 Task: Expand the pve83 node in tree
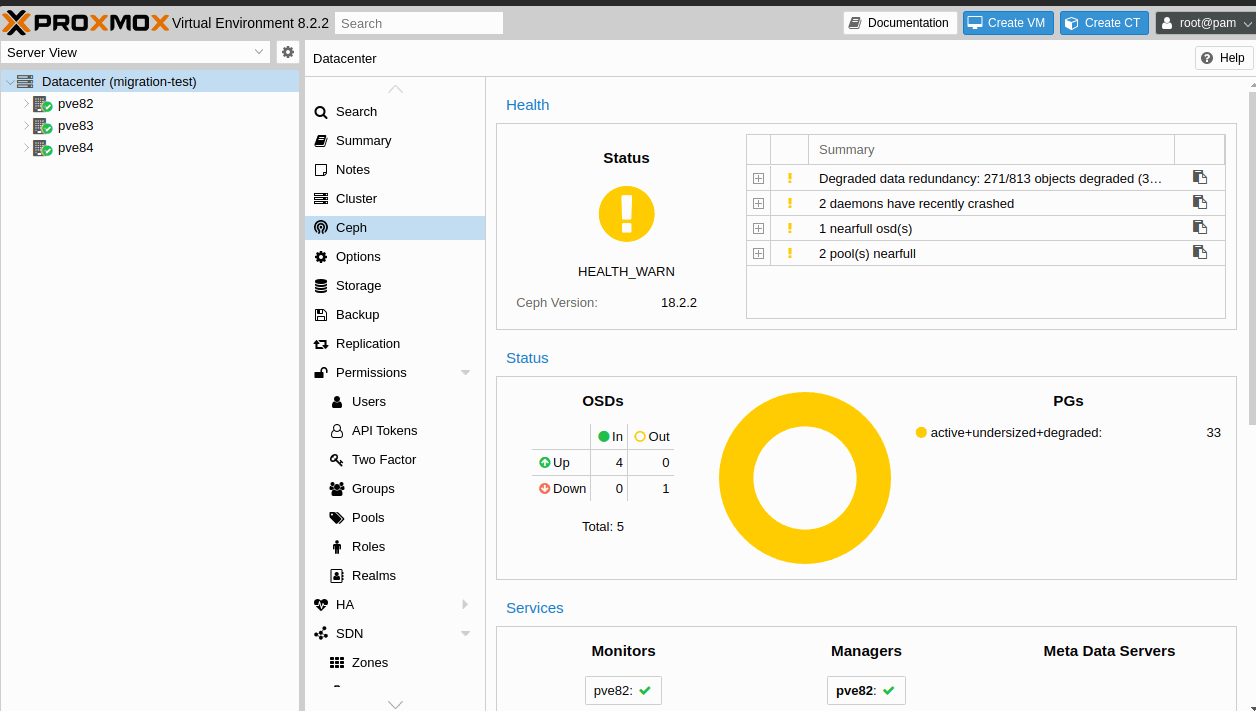(27, 126)
